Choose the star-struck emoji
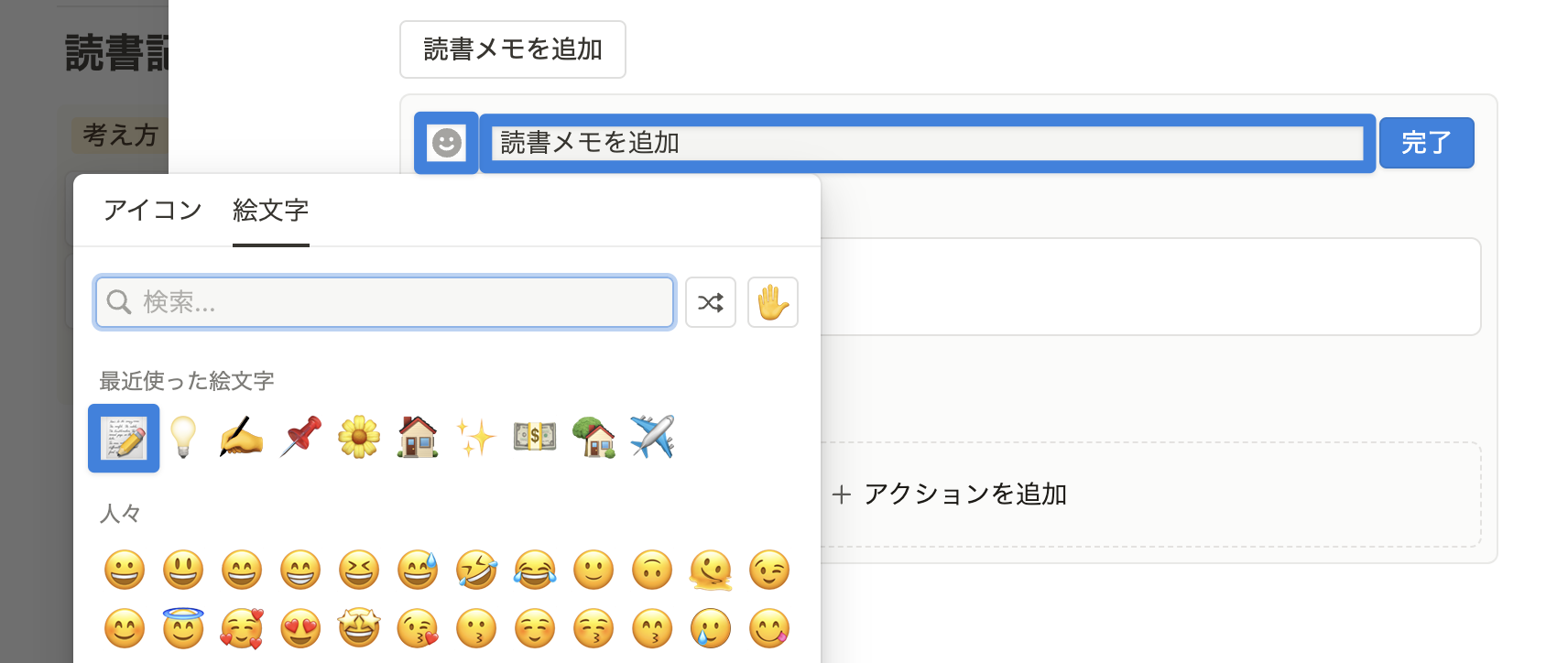The width and height of the screenshot is (1568, 663). 359,628
